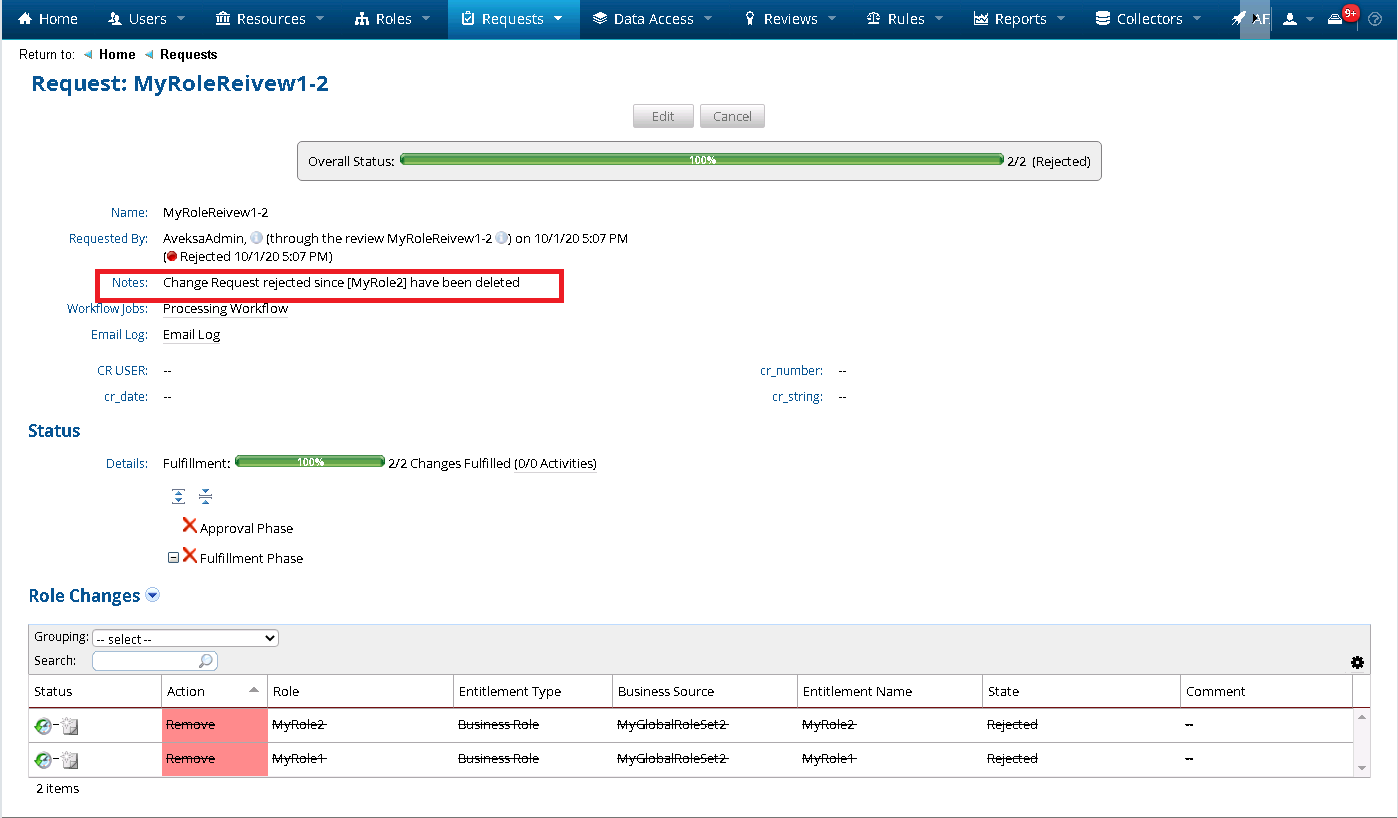Click the Overall Status progress bar

[701, 160]
